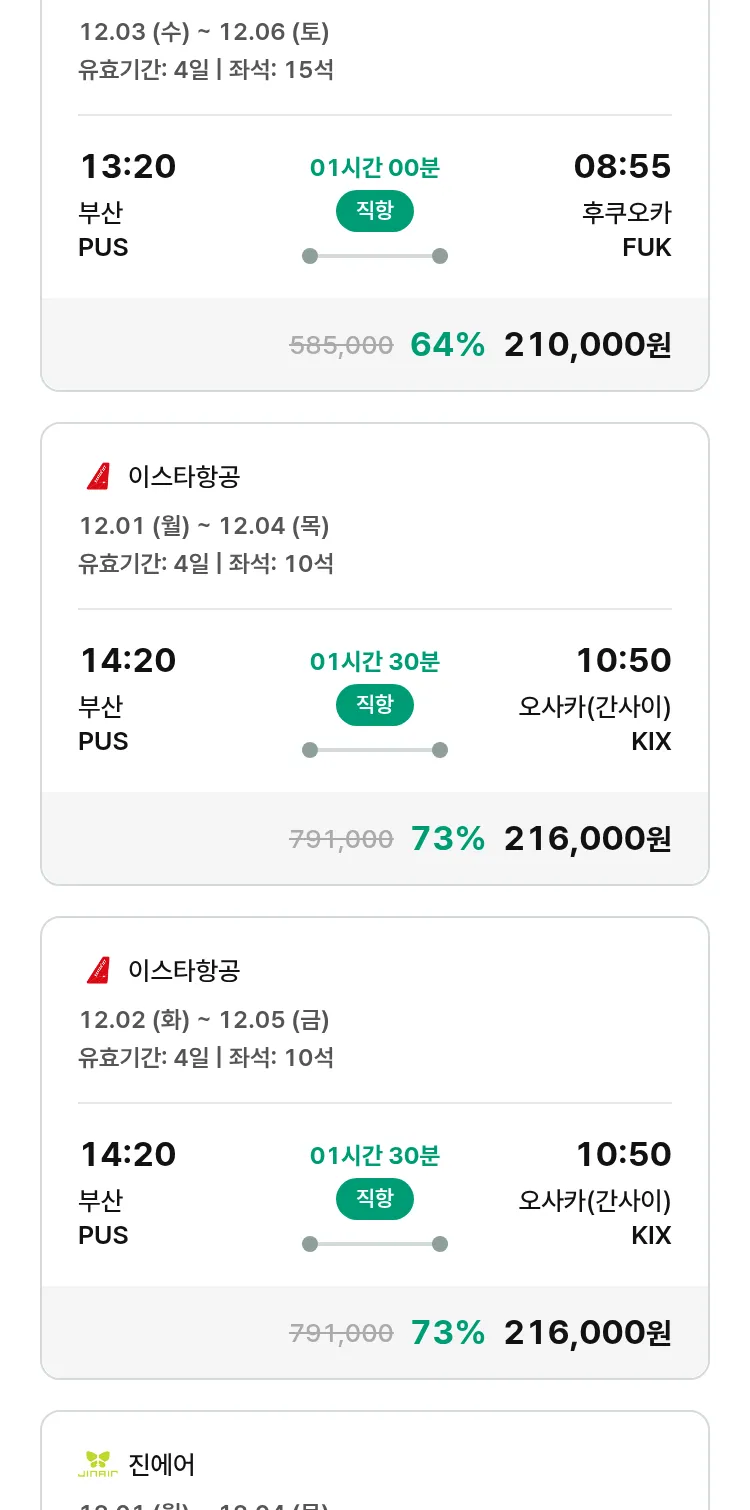Tap the 직항 badge on the Fukuoka flight
Viewport: 750px width, 1510px height.
375,211
